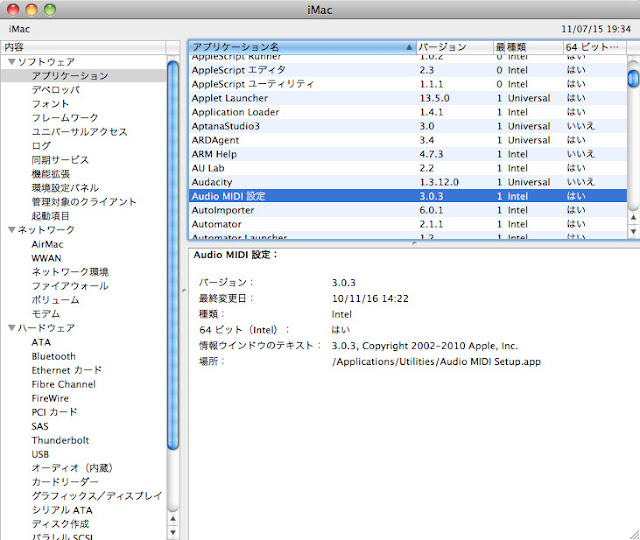Click the yellow minimize window button

(x=31, y=9)
